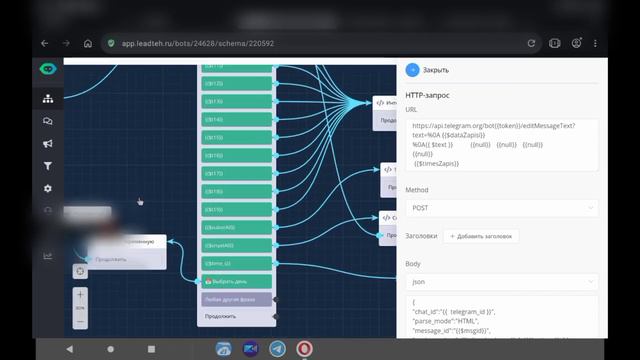The width and height of the screenshot is (640, 360).
Task: Select the green button ending 160
Action: click(x=236, y=156)
